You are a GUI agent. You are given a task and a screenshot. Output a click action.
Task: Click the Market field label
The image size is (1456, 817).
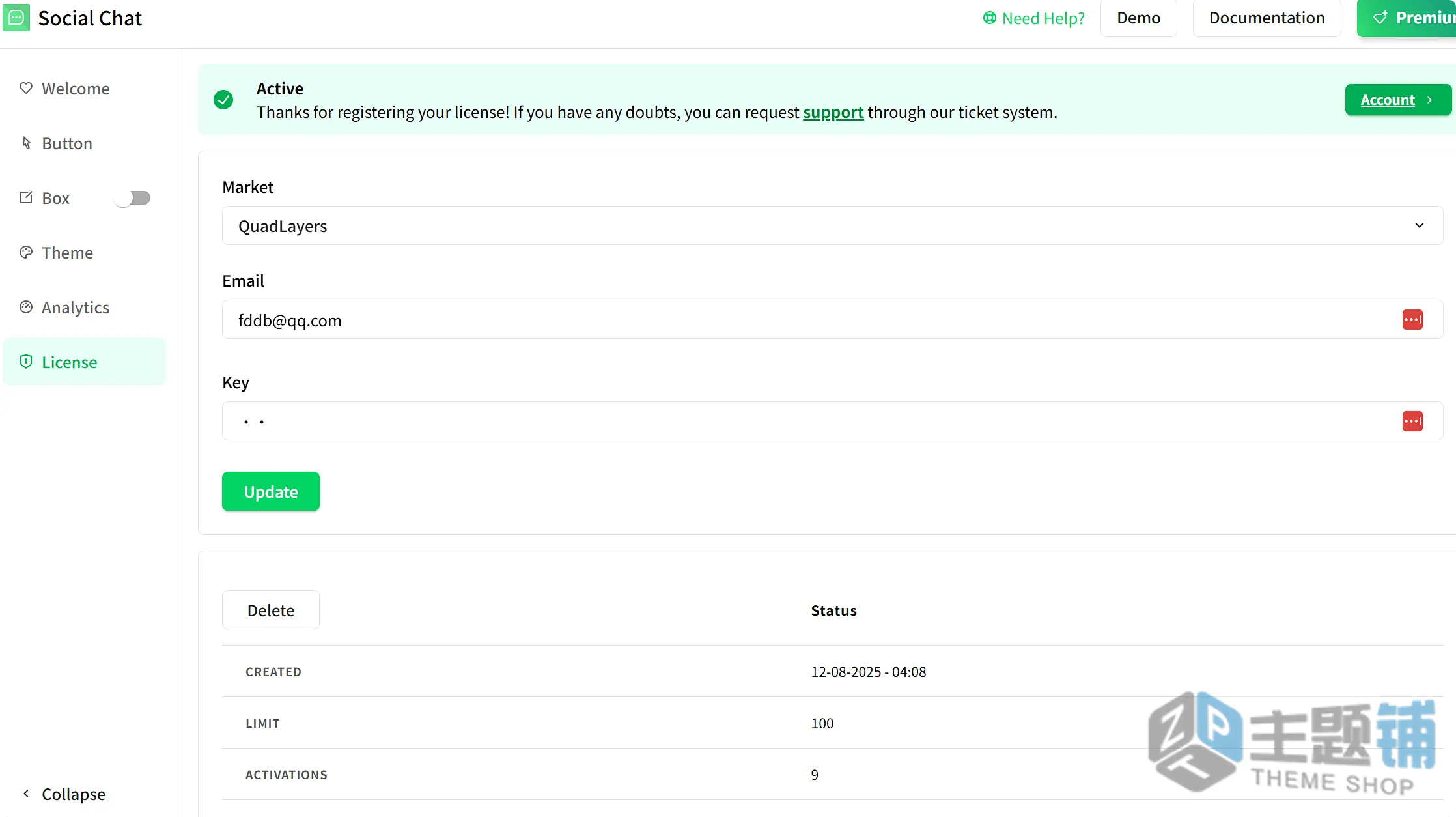(248, 187)
